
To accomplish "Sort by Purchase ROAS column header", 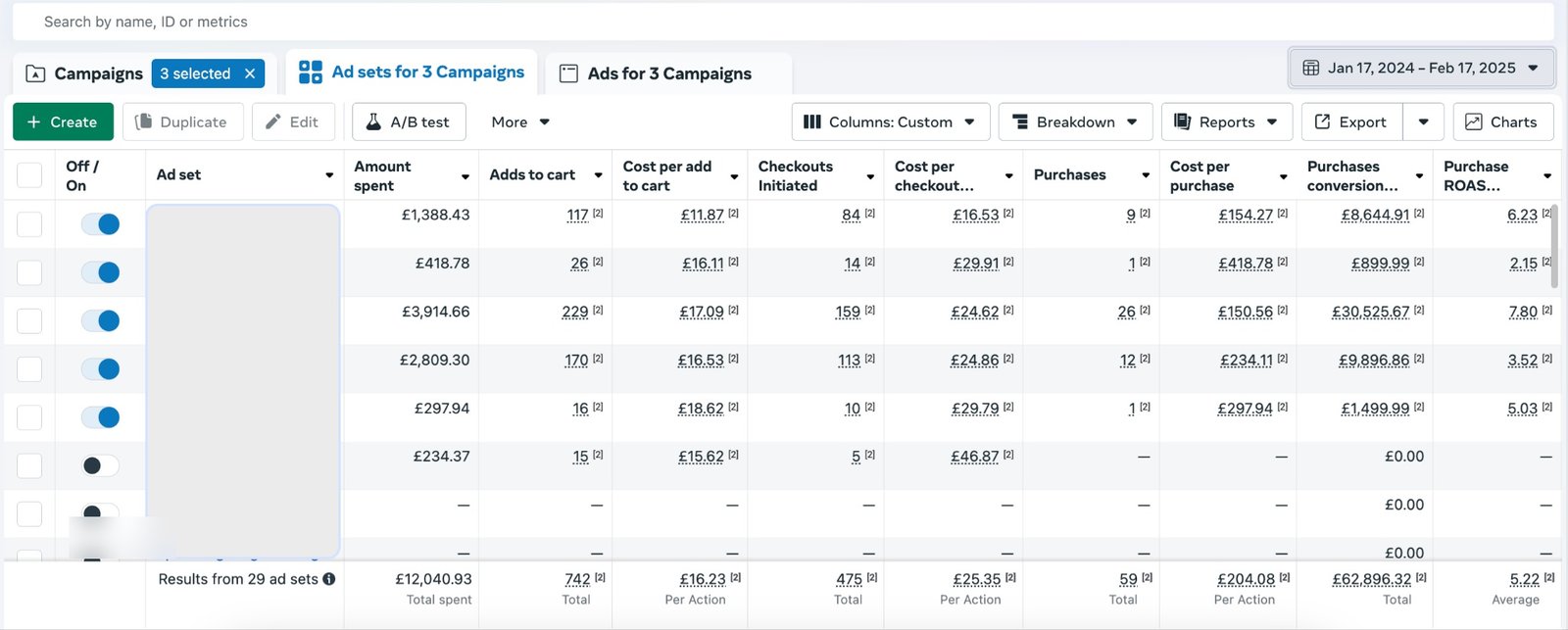I will pyautogui.click(x=1475, y=175).
